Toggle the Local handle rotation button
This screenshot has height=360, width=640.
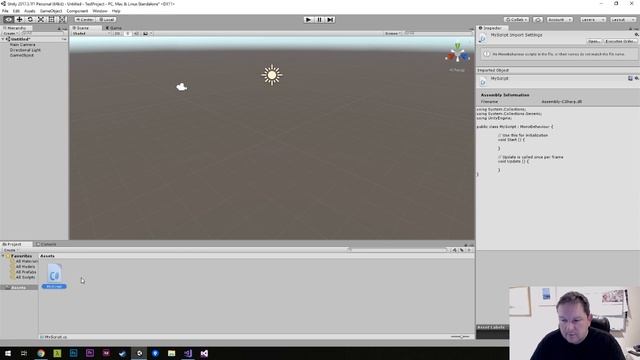click(107, 20)
